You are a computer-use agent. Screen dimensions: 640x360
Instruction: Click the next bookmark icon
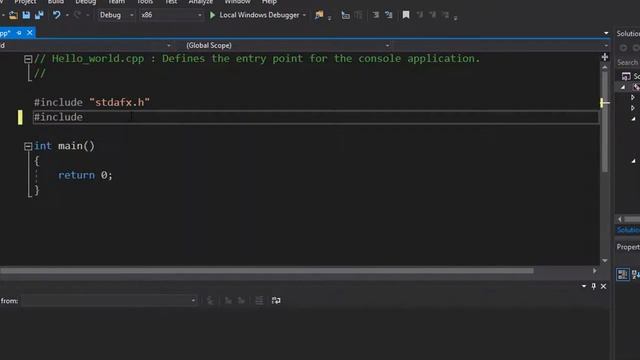click(433, 15)
